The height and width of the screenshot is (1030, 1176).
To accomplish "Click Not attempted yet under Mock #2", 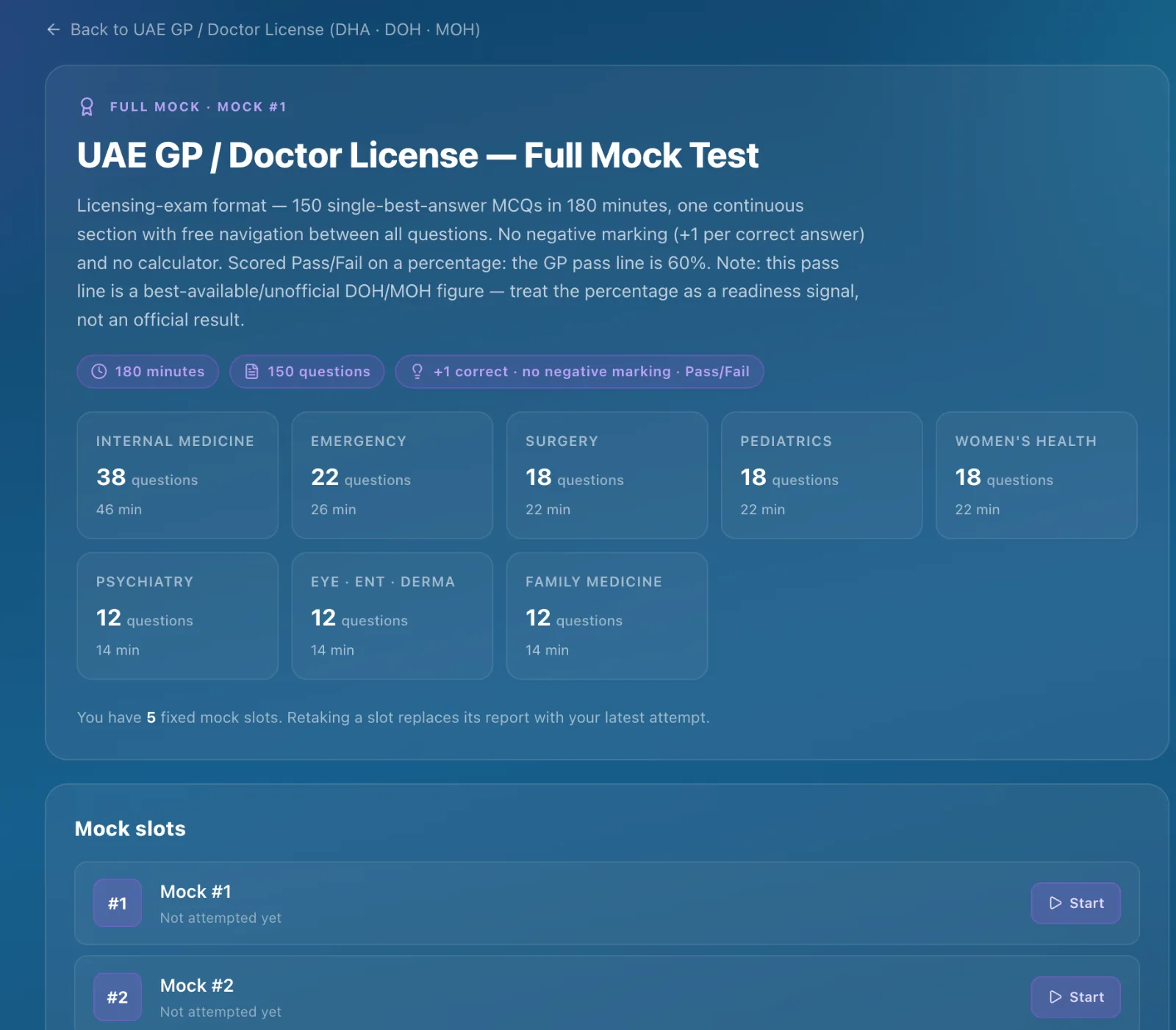I will (220, 1012).
